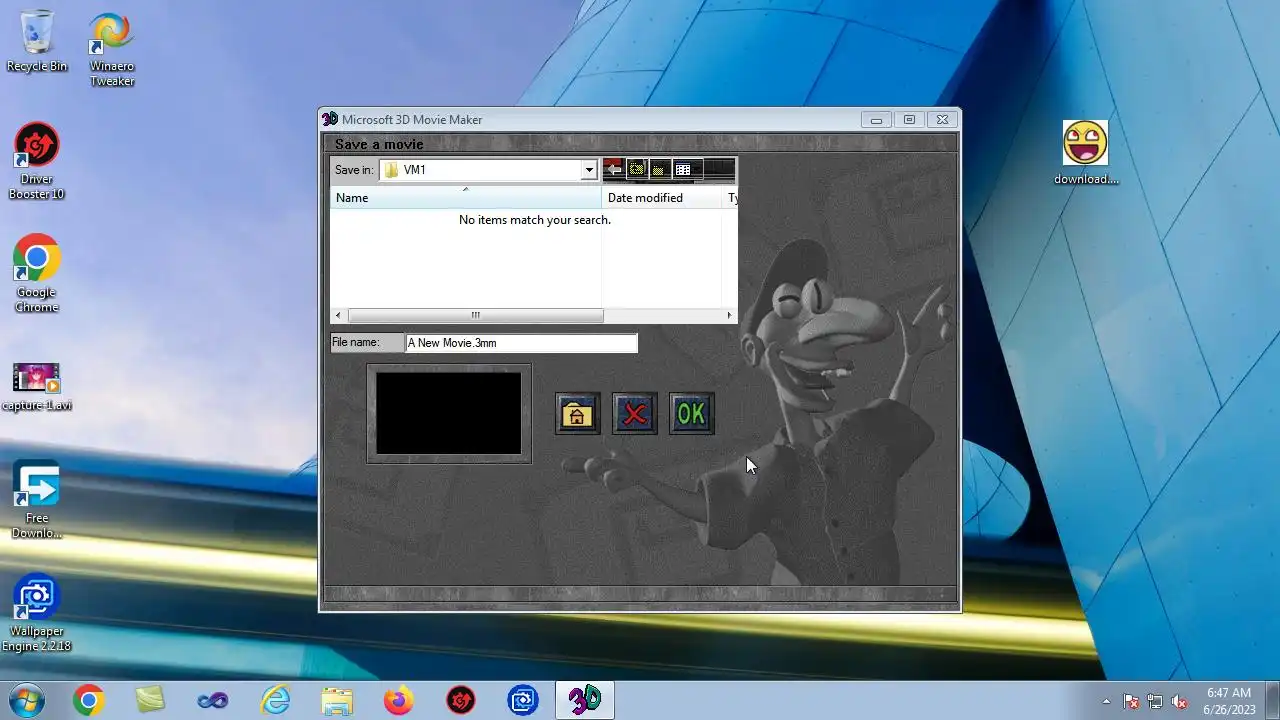Click the file list scroll right arrow
Image resolution: width=1280 pixels, height=720 pixels.
click(x=729, y=315)
